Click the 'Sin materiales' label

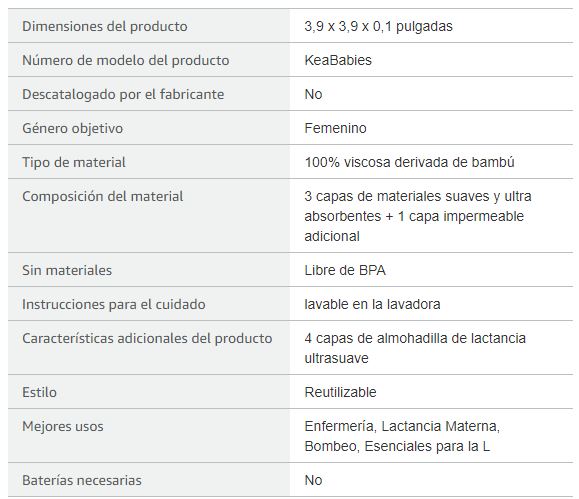point(67,270)
